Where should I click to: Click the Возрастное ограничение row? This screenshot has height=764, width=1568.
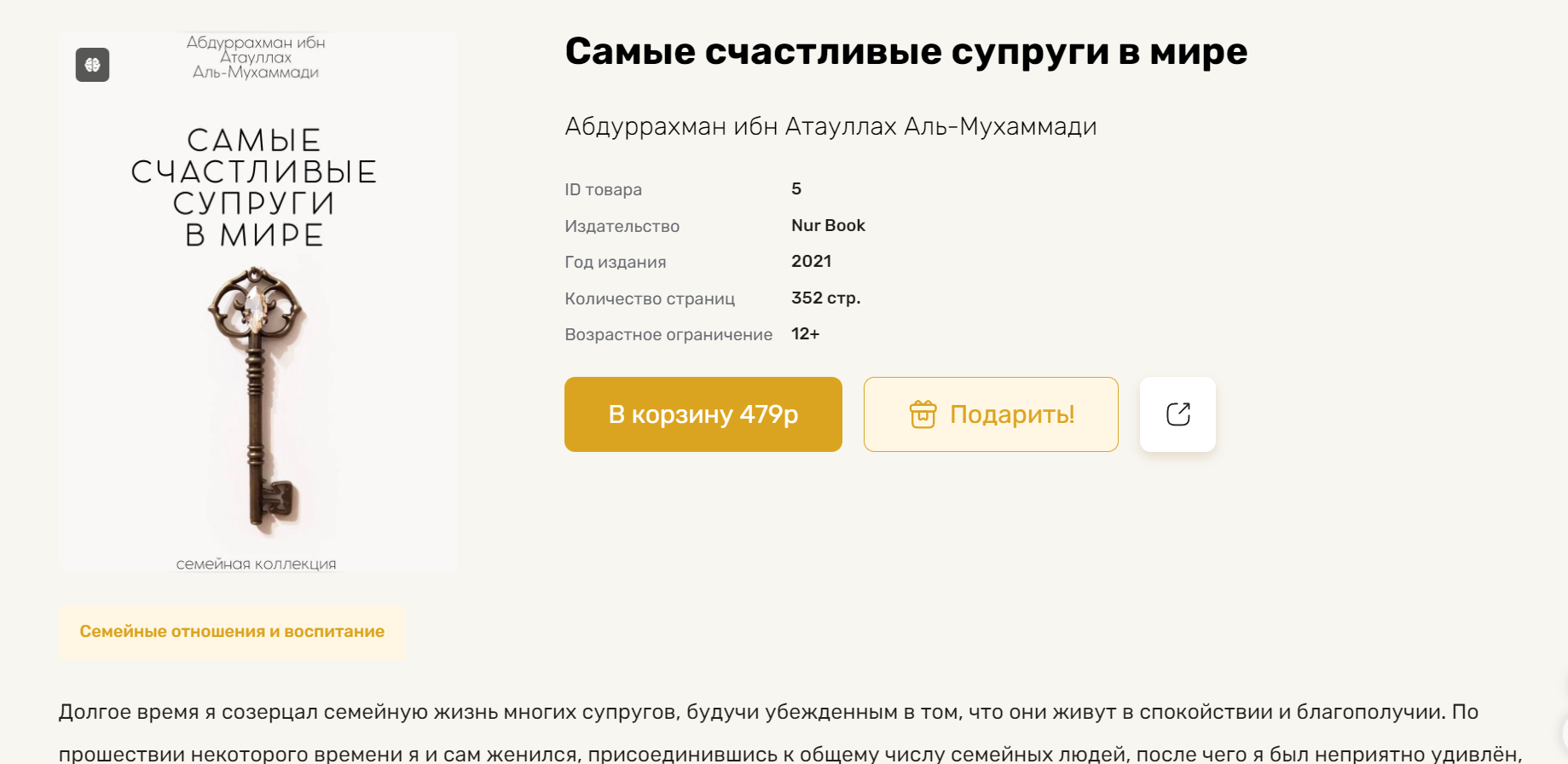pyautogui.click(x=668, y=334)
